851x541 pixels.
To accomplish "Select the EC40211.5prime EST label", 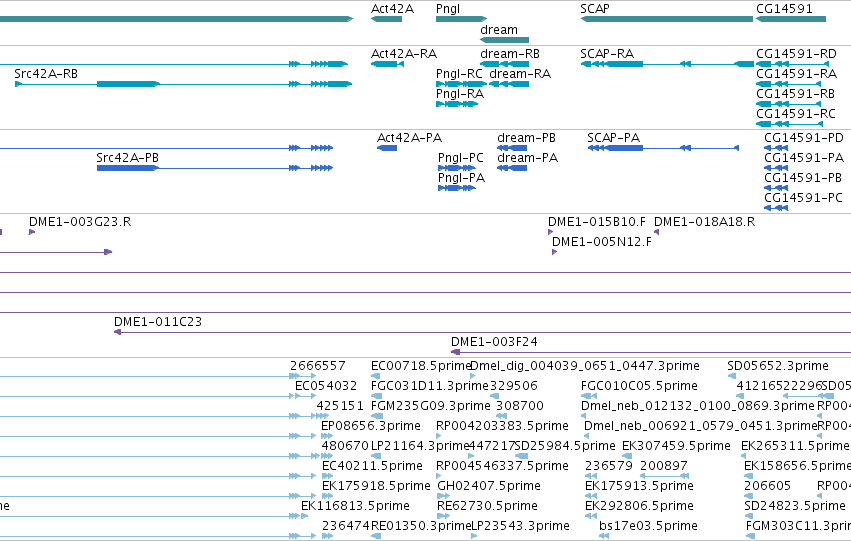I will coord(372,466).
